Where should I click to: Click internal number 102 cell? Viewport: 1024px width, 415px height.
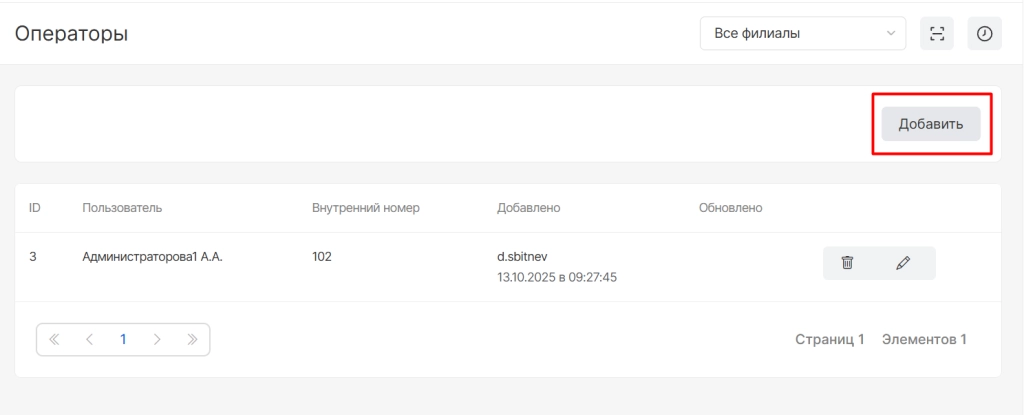(x=322, y=257)
